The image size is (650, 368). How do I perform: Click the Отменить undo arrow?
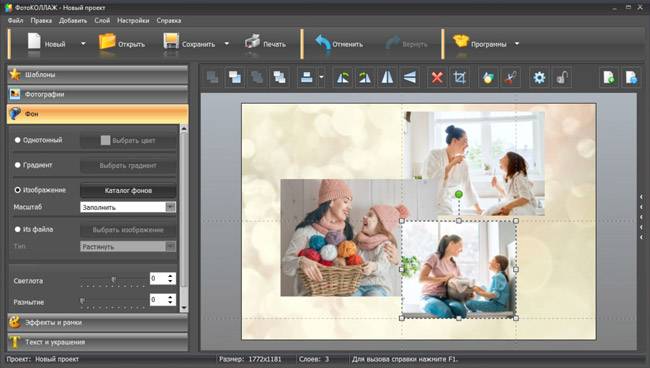pos(339,43)
